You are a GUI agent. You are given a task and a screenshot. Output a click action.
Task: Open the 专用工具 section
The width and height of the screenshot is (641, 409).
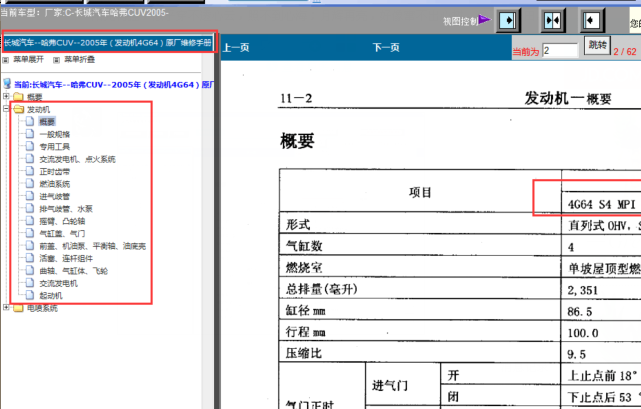[54, 146]
